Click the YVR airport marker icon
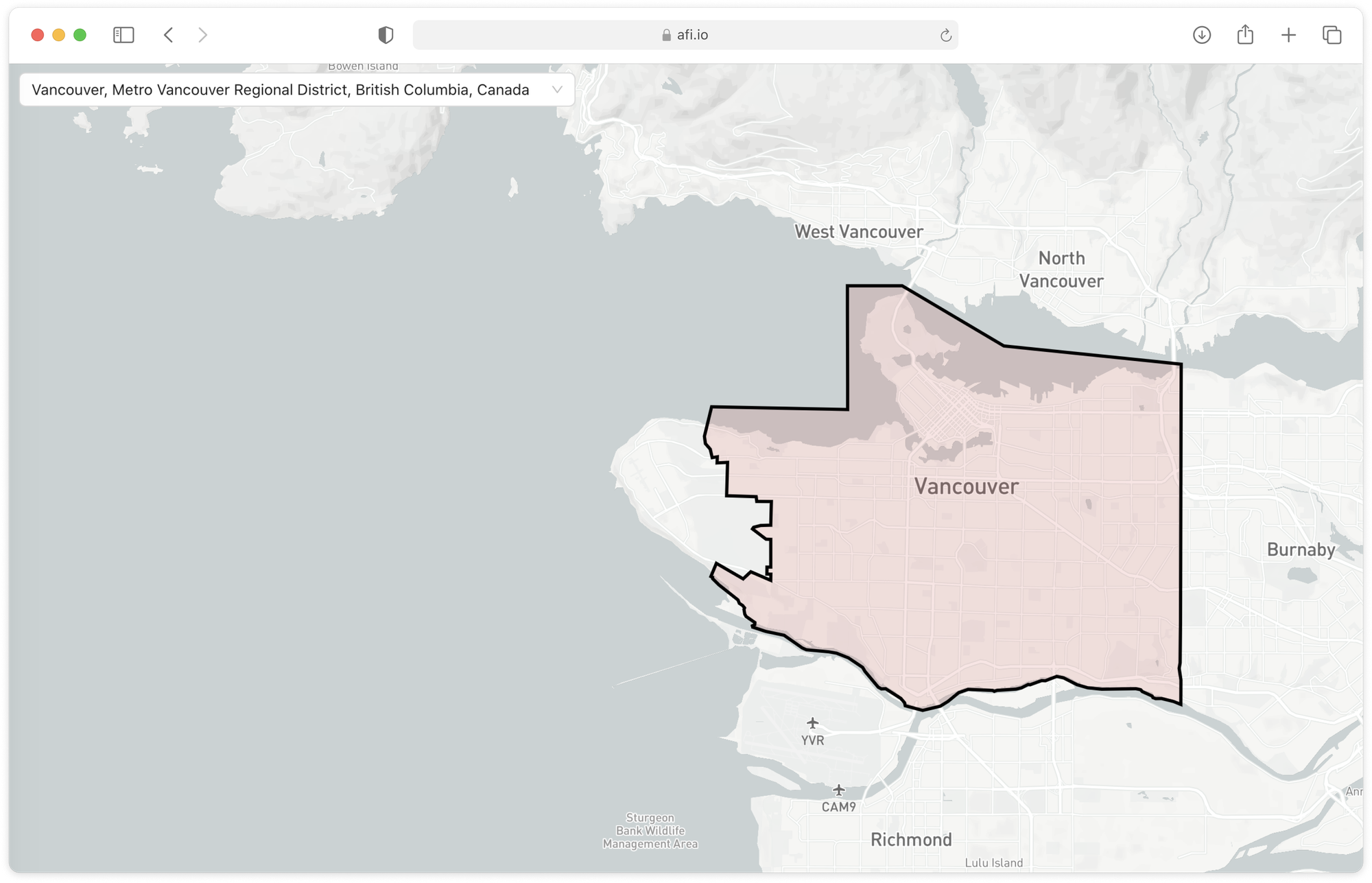Image resolution: width=1372 pixels, height=883 pixels. pyautogui.click(x=812, y=723)
